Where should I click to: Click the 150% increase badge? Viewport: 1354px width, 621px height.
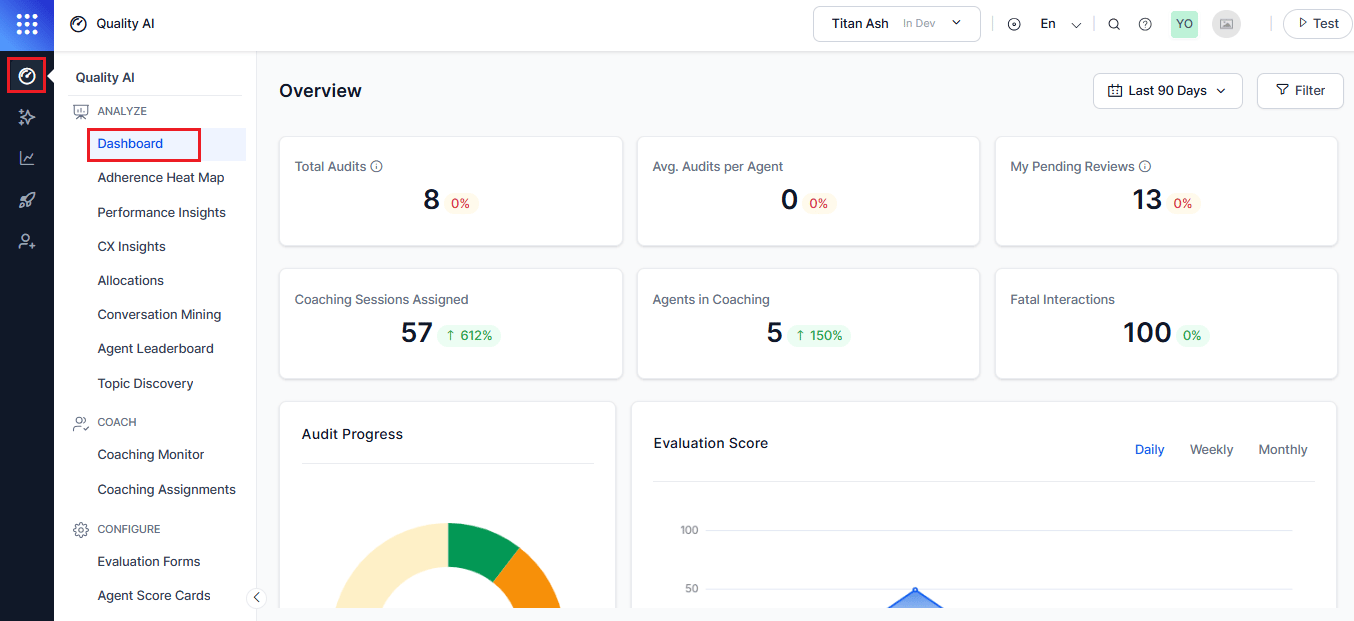[x=819, y=336]
